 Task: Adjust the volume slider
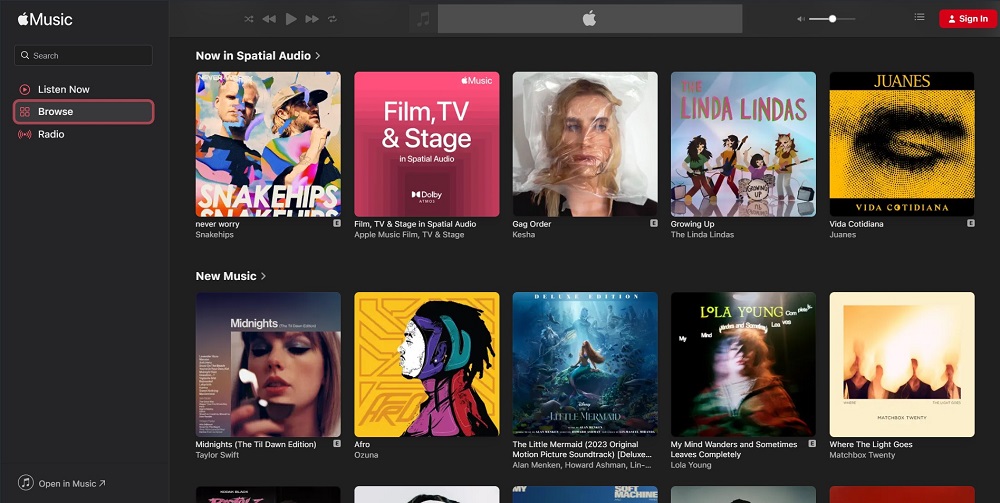pos(832,19)
